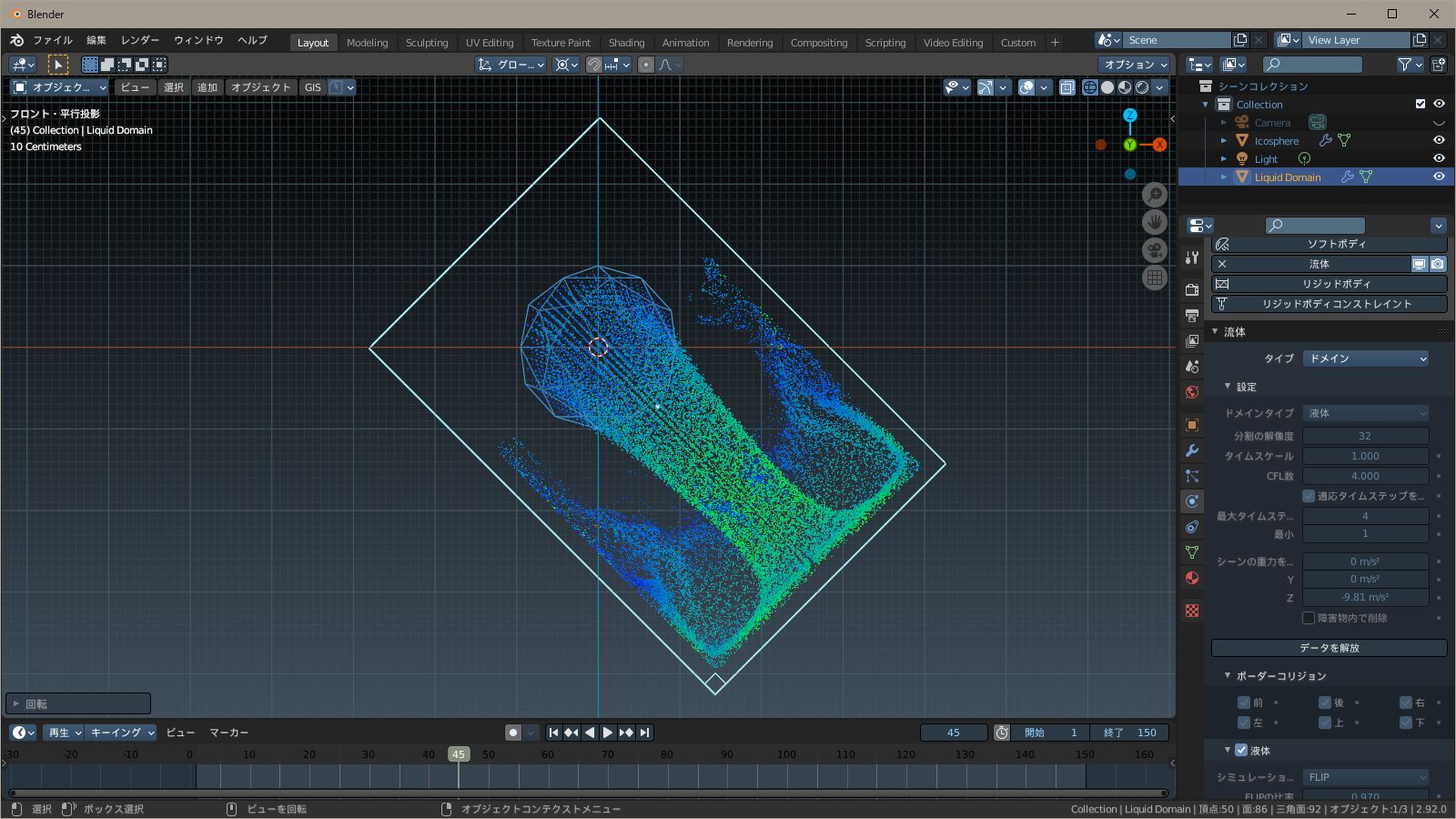
Task: Switch to rendered viewport shading
Action: (x=1142, y=87)
